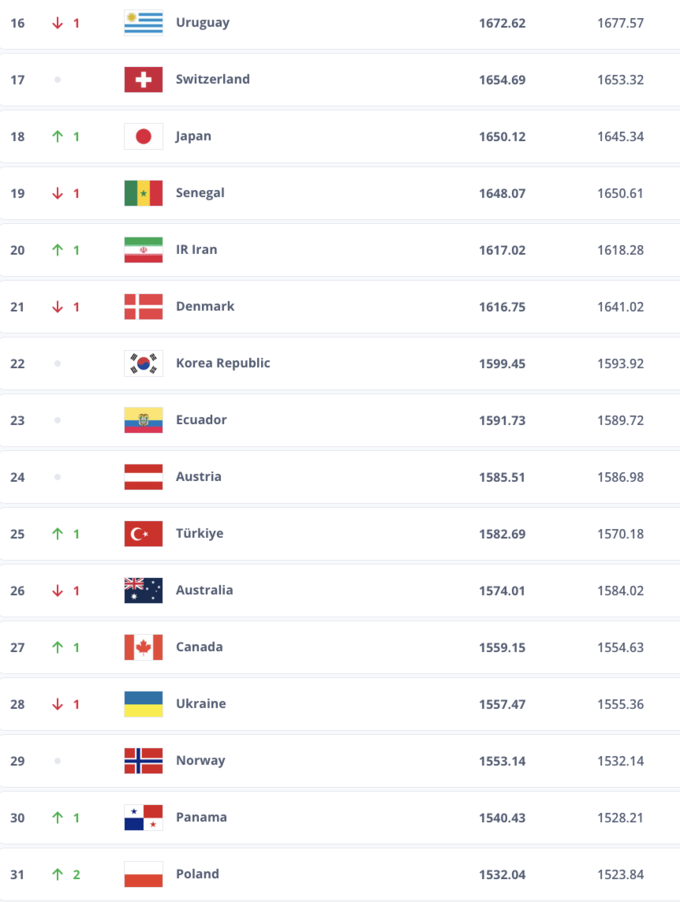Viewport: 680px width, 902px height.
Task: Click the Austria team name
Action: [x=198, y=477]
